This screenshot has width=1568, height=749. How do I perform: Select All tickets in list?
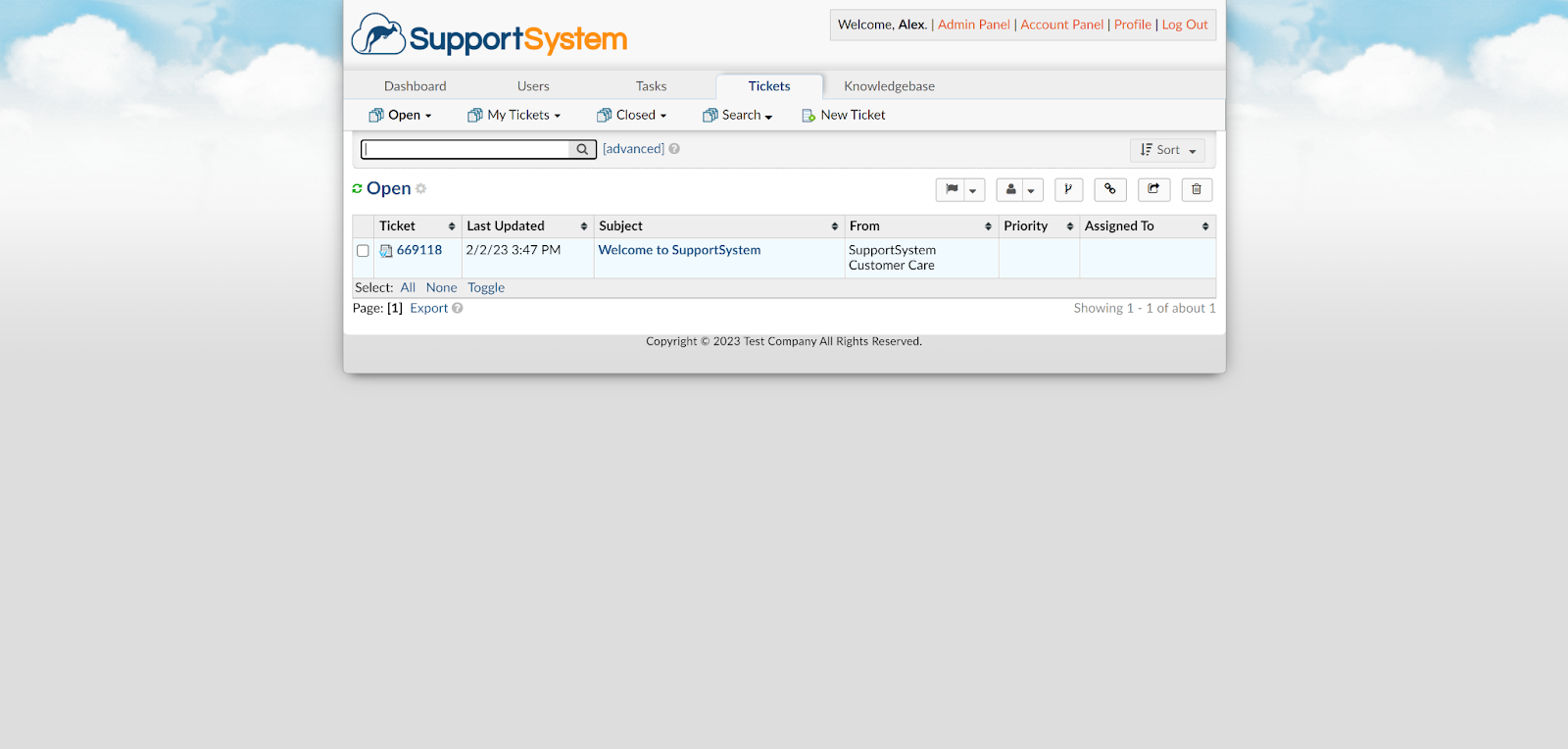tap(408, 287)
